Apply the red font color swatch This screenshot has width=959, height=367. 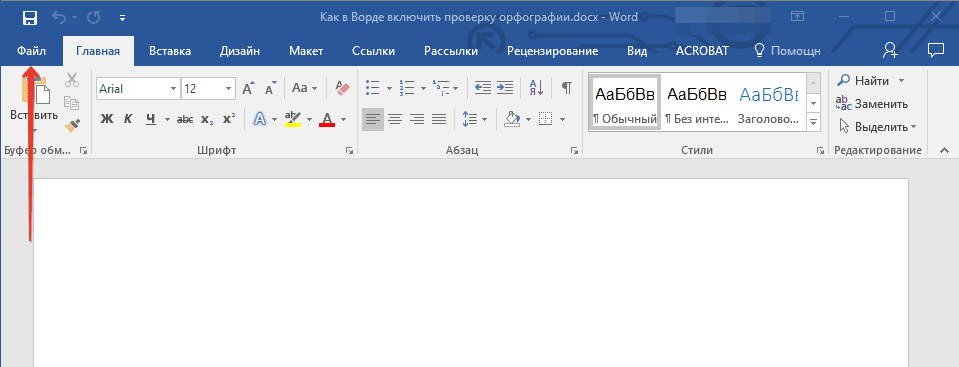327,119
